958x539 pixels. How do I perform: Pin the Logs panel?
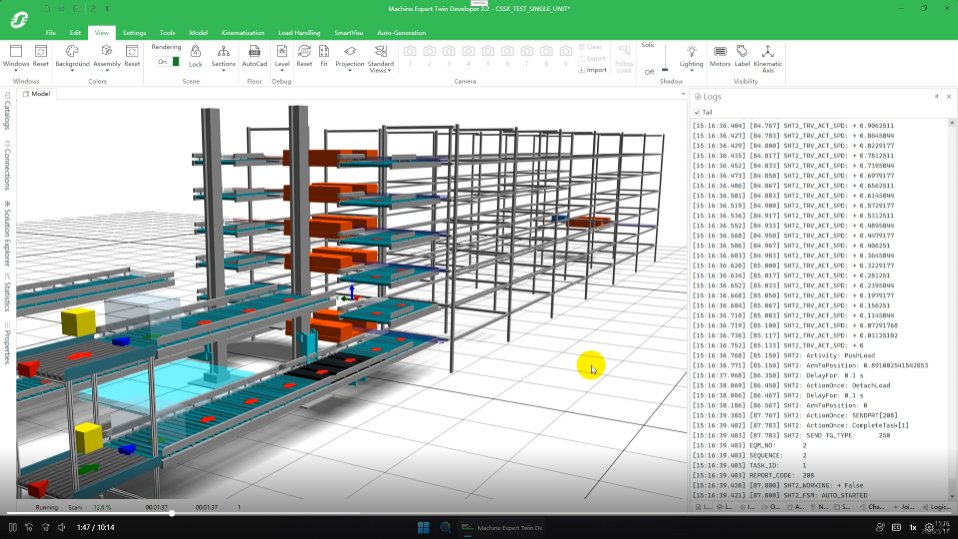tap(936, 96)
